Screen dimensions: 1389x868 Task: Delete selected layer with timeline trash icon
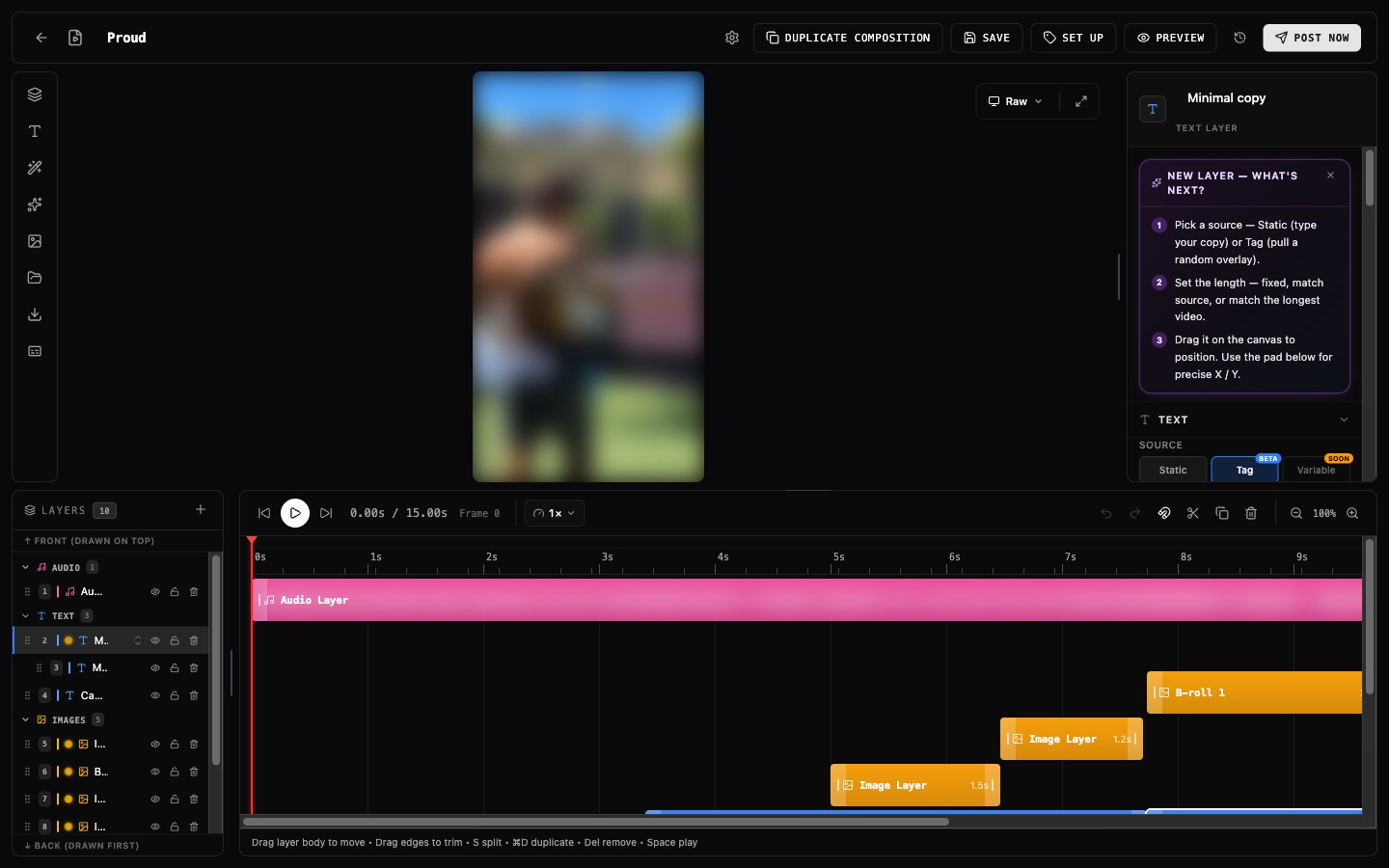tap(1251, 513)
